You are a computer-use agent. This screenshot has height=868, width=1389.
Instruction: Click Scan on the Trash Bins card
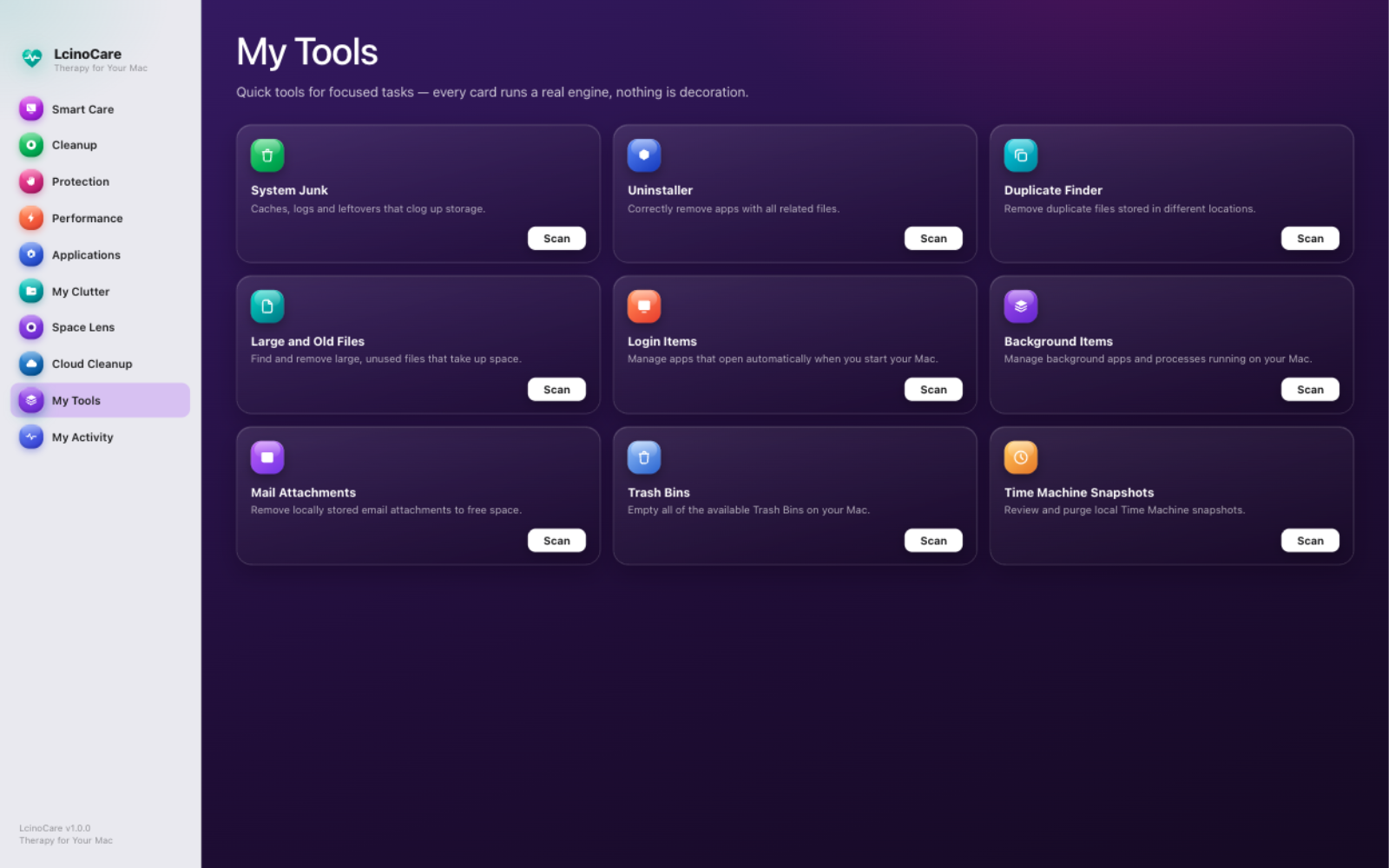(933, 541)
